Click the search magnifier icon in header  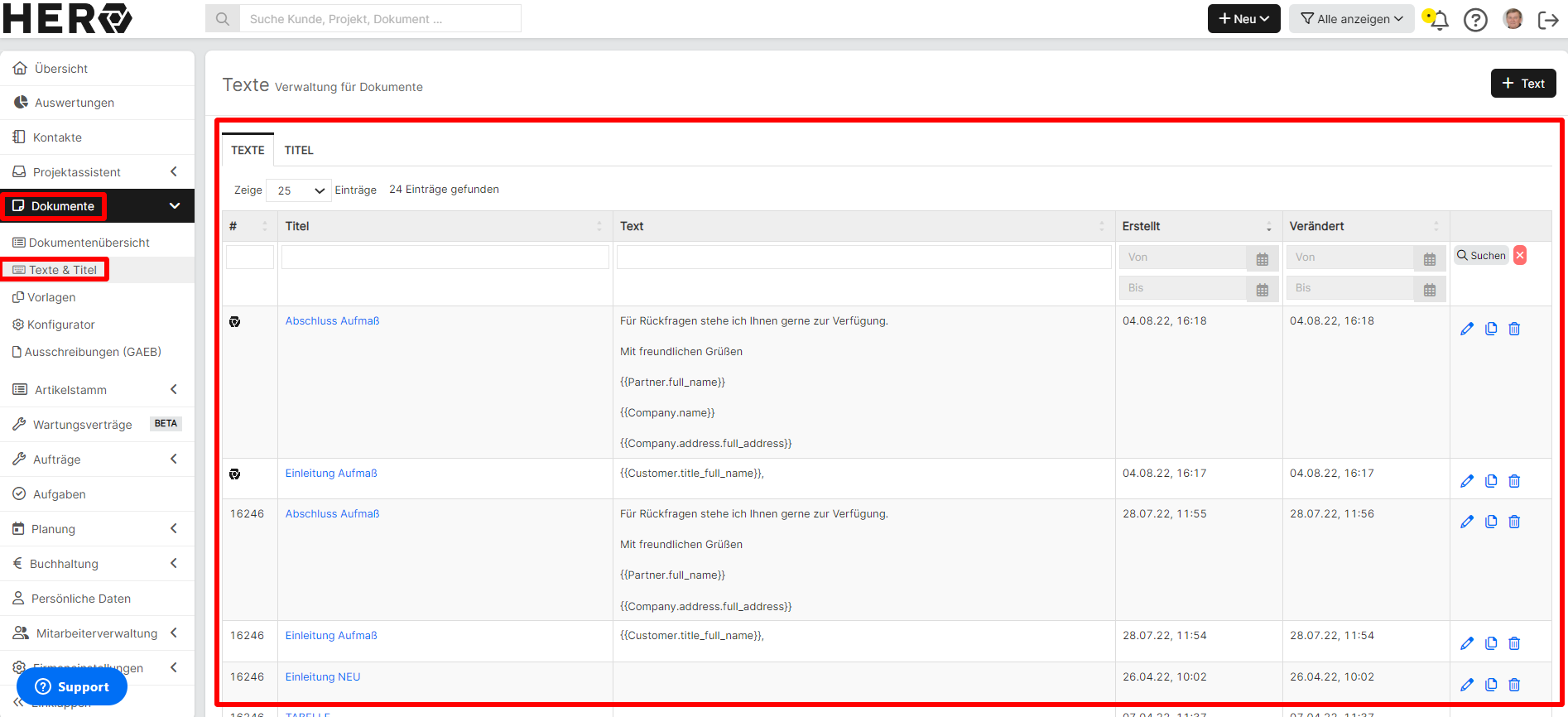point(223,18)
